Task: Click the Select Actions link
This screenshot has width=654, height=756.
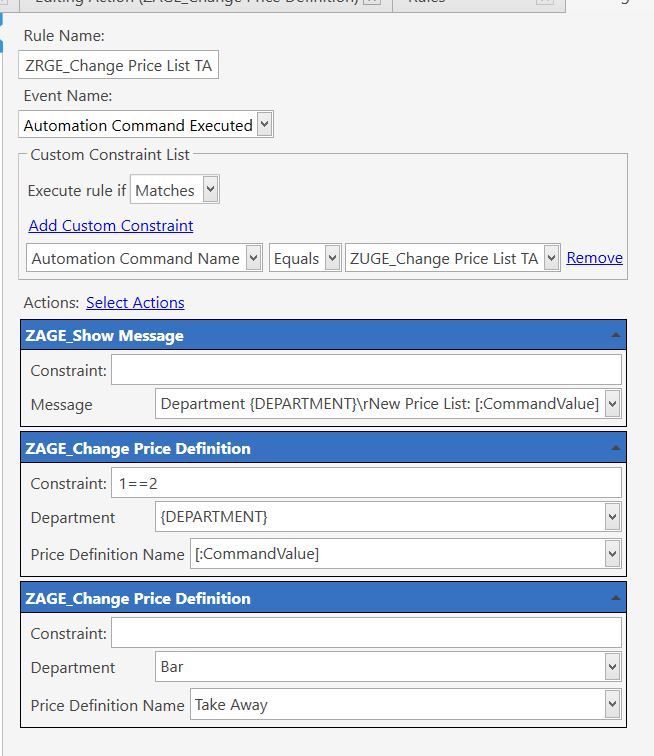Action: (x=135, y=302)
